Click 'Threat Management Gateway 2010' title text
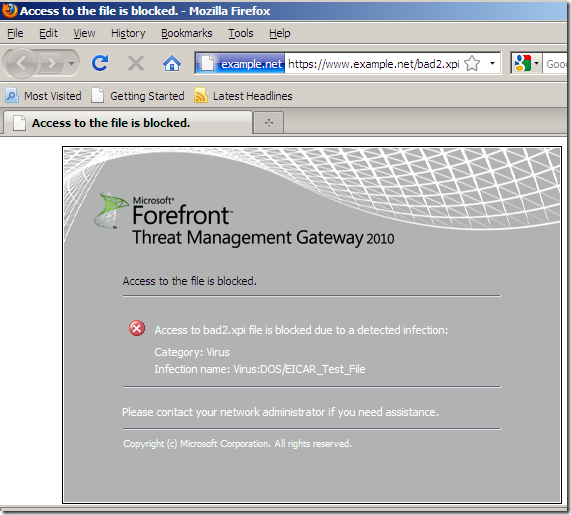 (x=263, y=238)
